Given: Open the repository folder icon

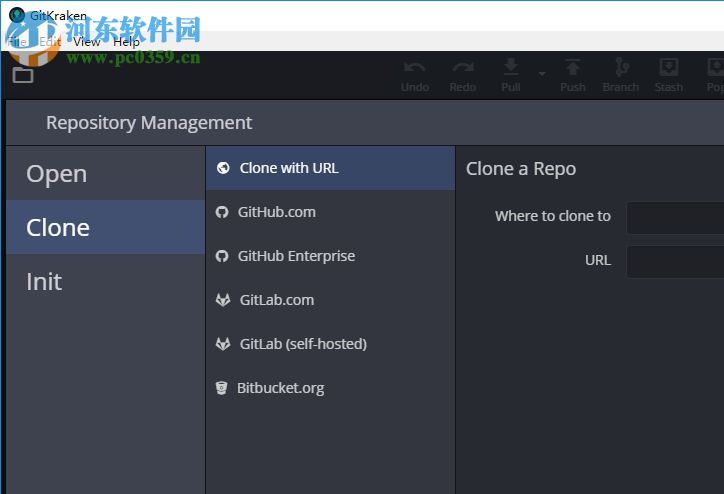Looking at the screenshot, I should click(x=23, y=75).
